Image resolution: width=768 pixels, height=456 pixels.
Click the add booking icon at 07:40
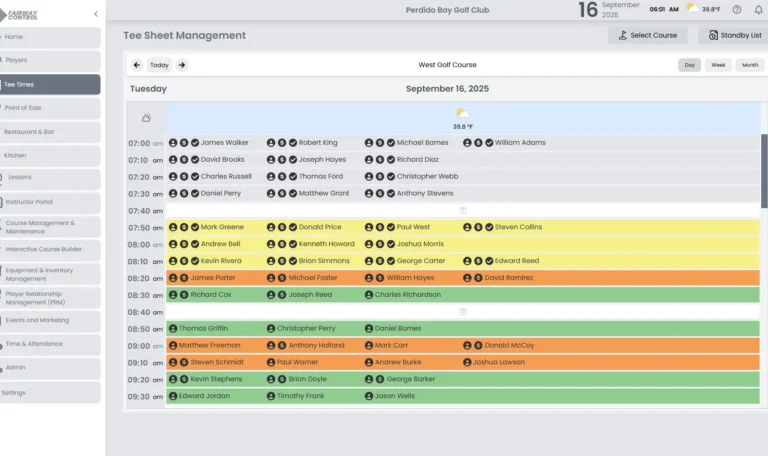(462, 211)
